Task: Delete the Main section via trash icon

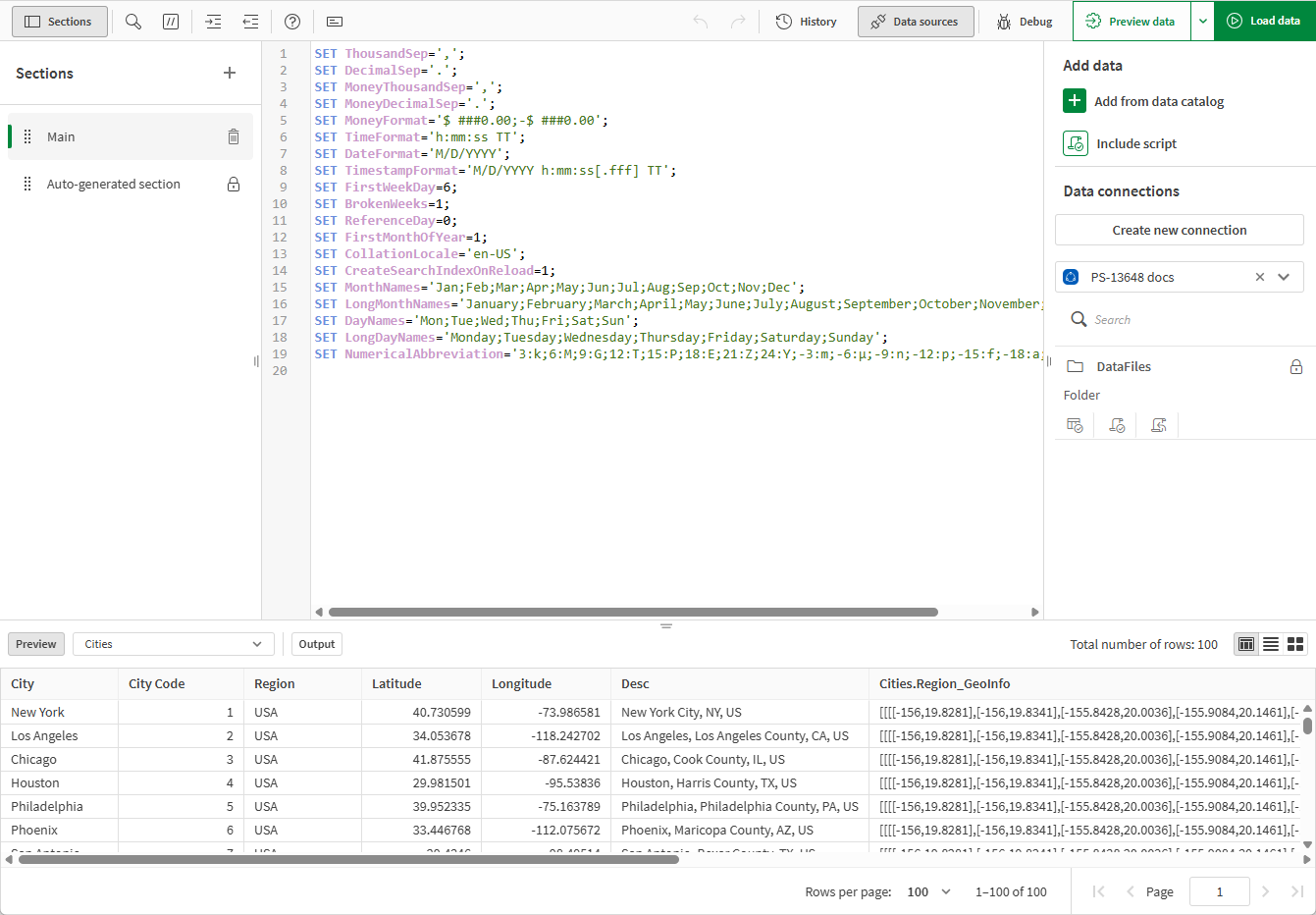Action: point(234,136)
